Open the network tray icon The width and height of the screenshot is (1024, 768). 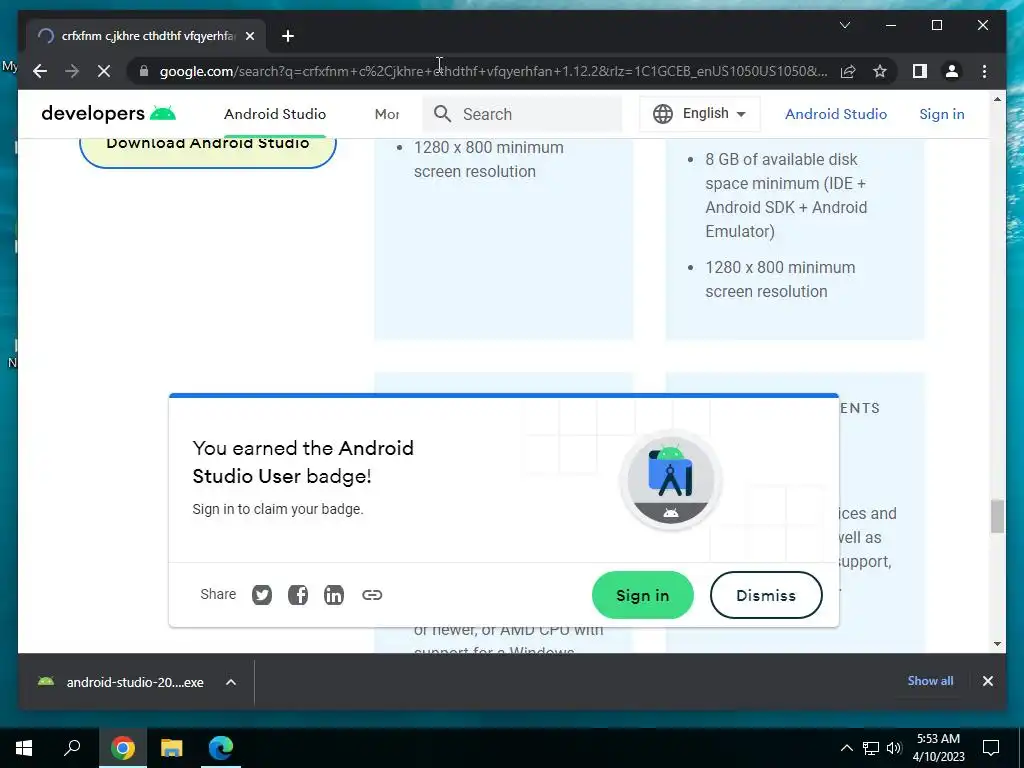coord(871,748)
